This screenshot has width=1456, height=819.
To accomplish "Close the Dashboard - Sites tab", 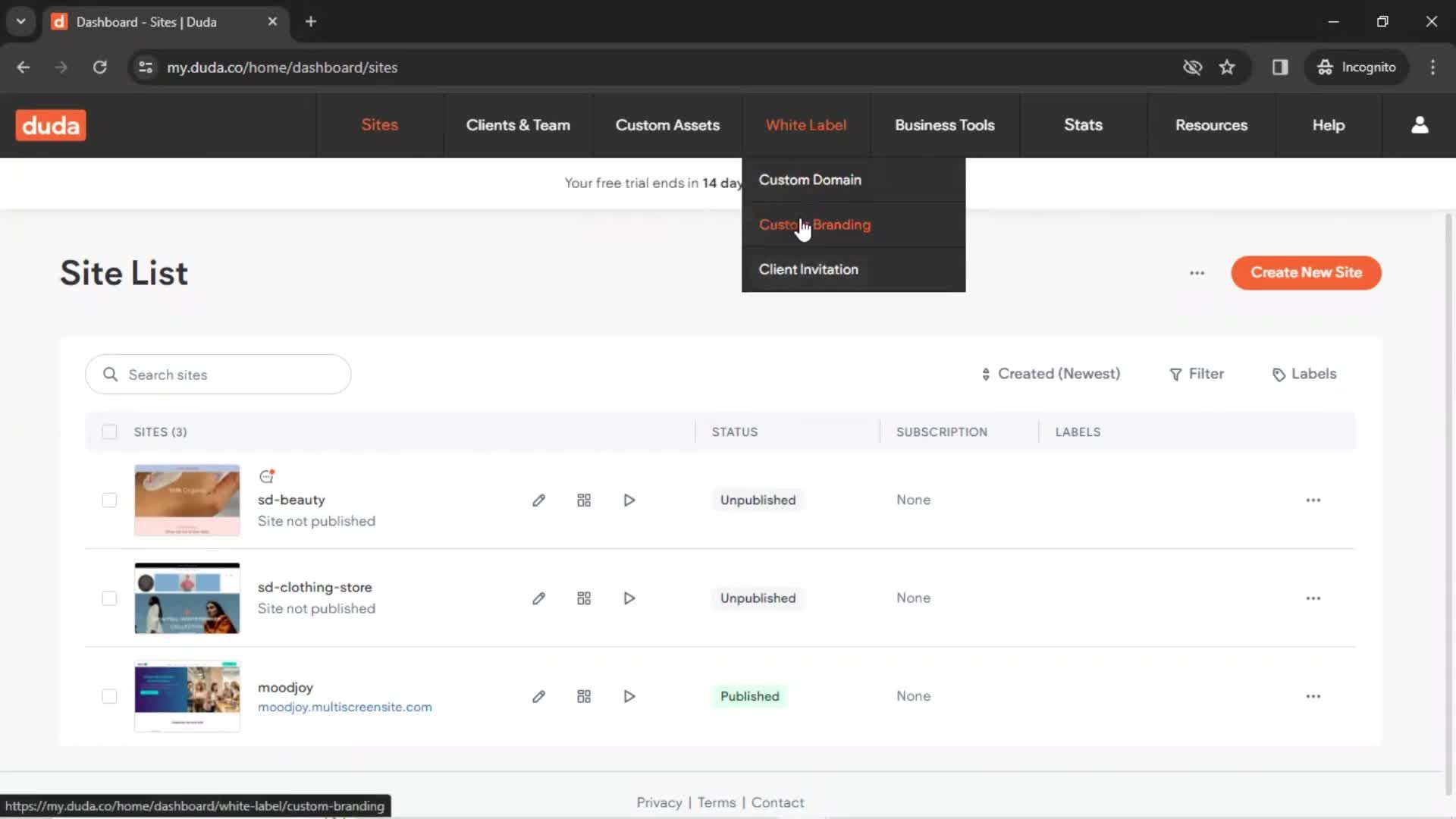I will coord(272,21).
